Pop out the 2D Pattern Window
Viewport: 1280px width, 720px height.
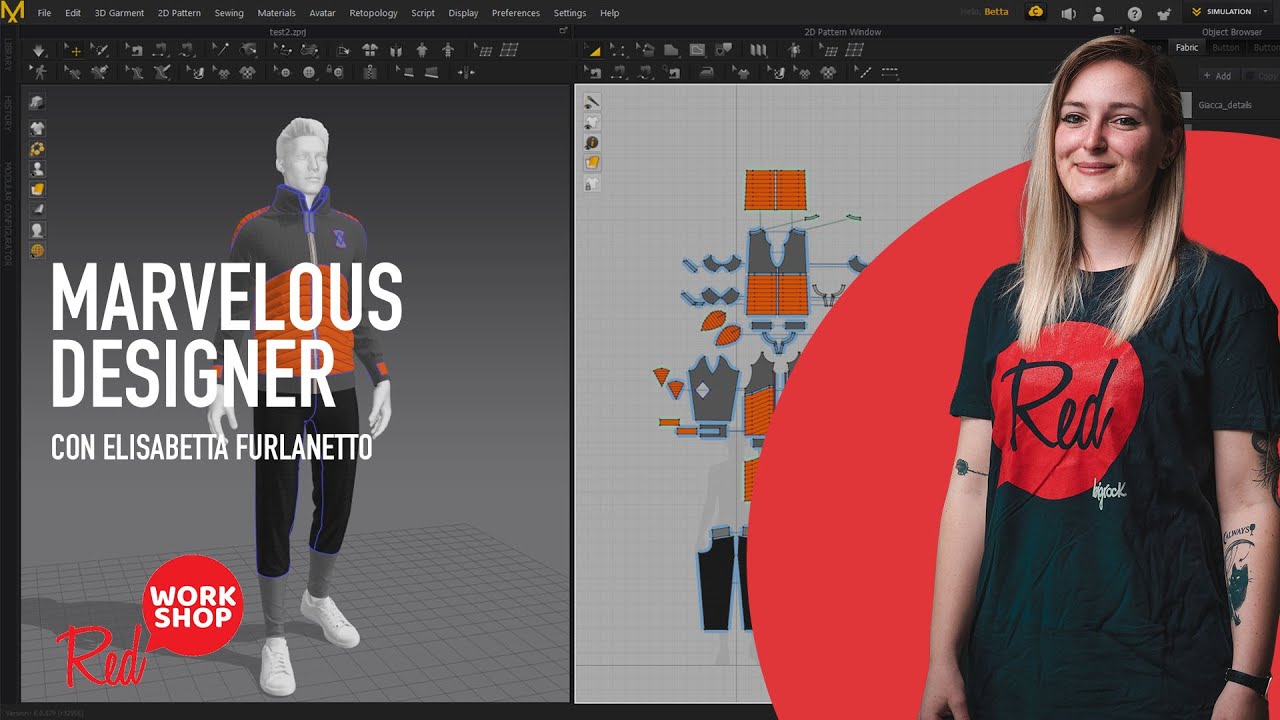click(1118, 32)
